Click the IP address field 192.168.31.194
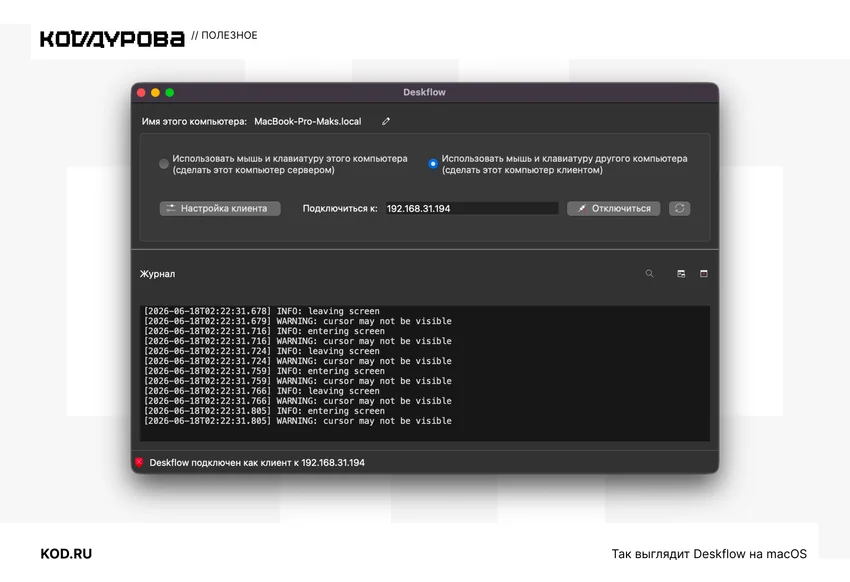Image resolution: width=850 pixels, height=582 pixels. click(x=472, y=209)
